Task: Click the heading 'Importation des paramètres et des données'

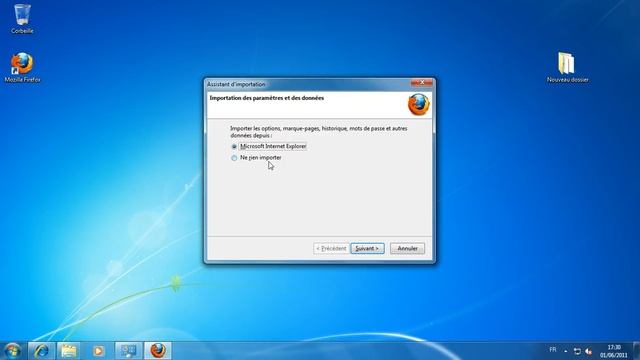Action: 267,98
